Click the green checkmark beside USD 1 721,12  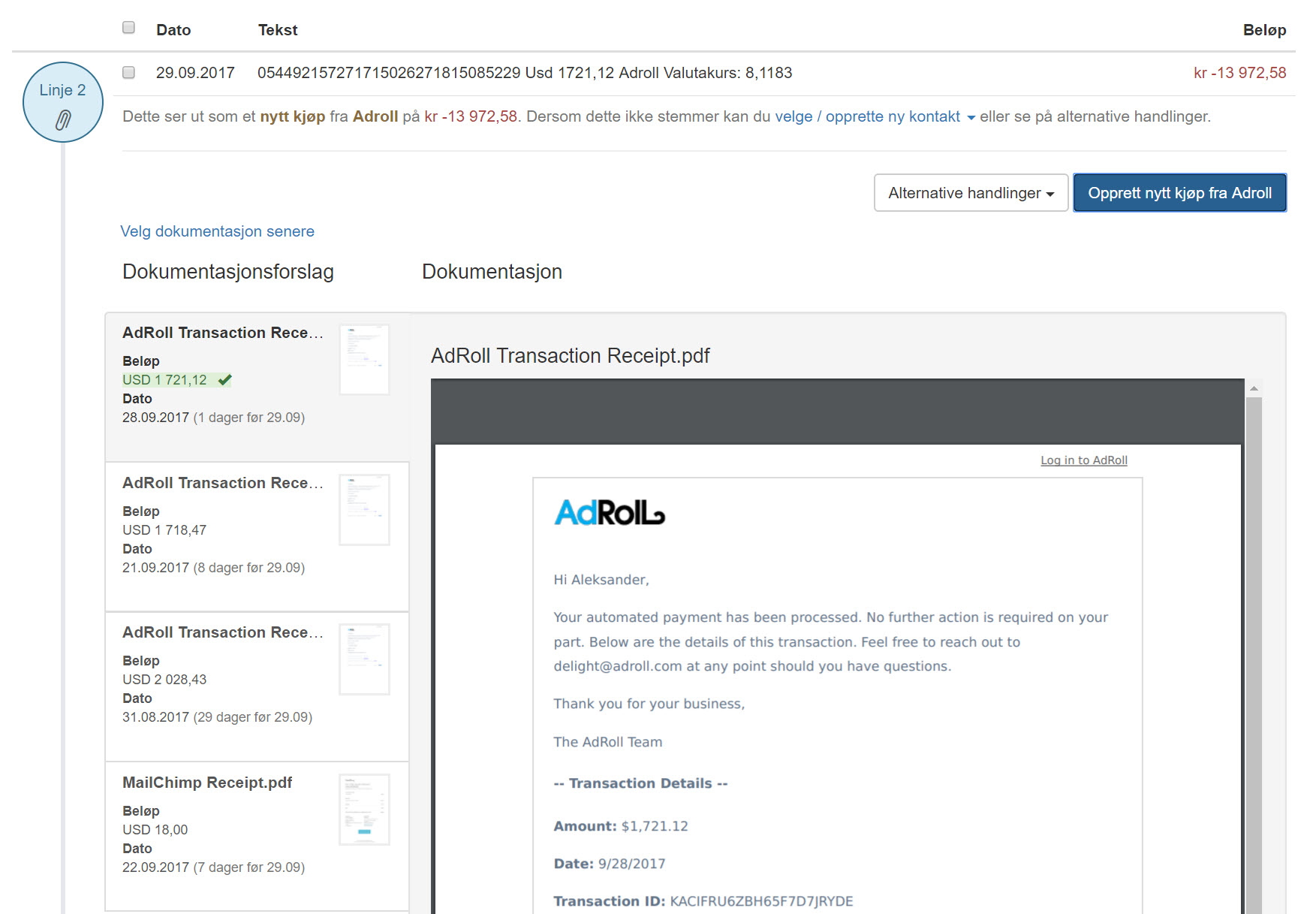point(224,380)
